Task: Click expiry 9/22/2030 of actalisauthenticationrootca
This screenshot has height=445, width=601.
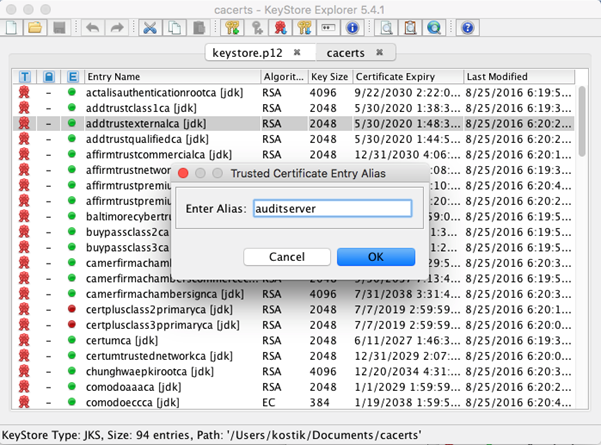Action: [407, 92]
